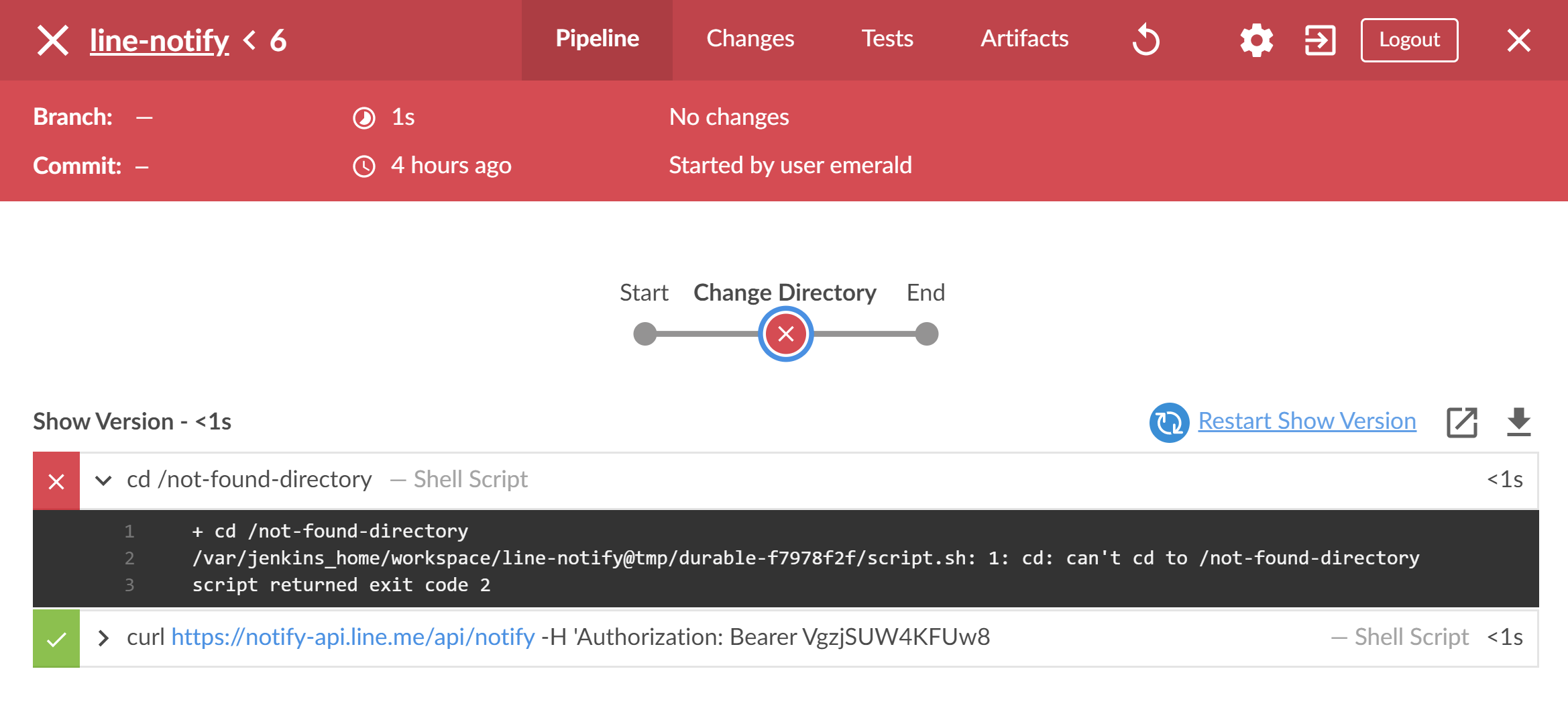Expand the curl notify-api step

[x=103, y=638]
